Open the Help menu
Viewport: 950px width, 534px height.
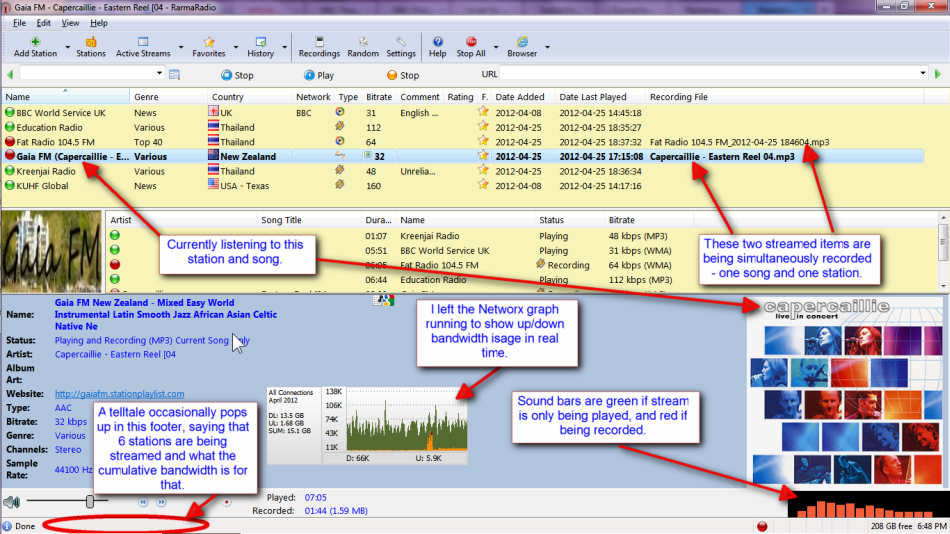click(x=99, y=23)
